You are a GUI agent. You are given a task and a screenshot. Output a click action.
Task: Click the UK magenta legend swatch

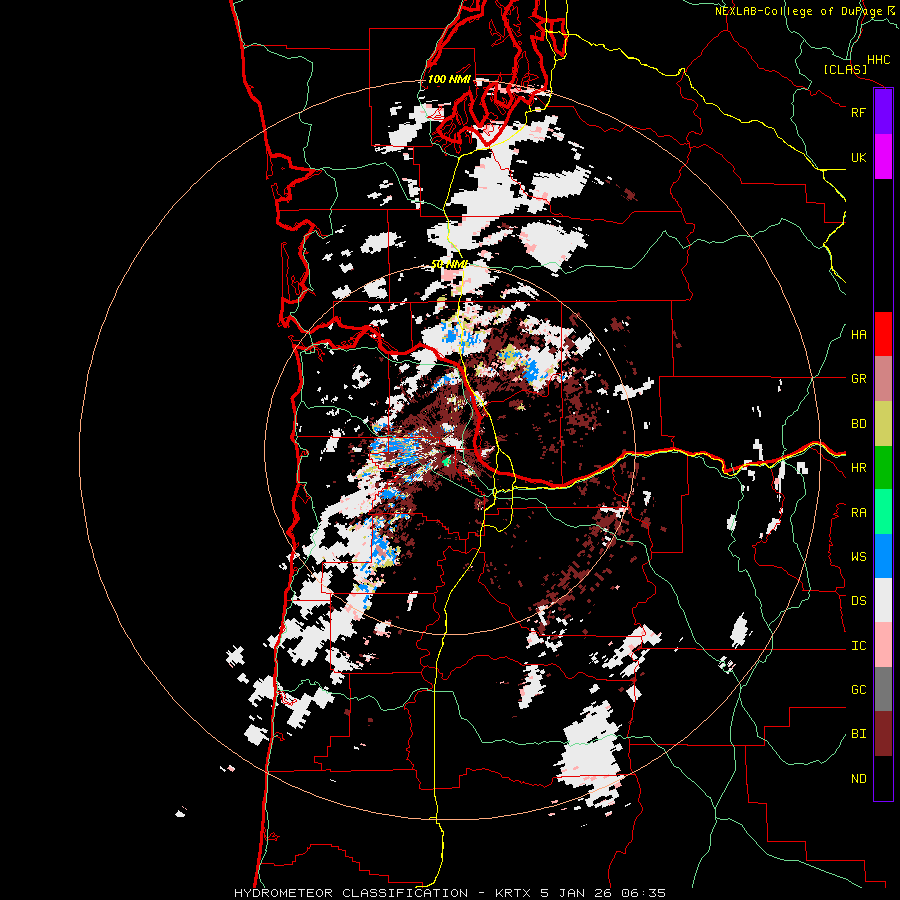click(883, 157)
